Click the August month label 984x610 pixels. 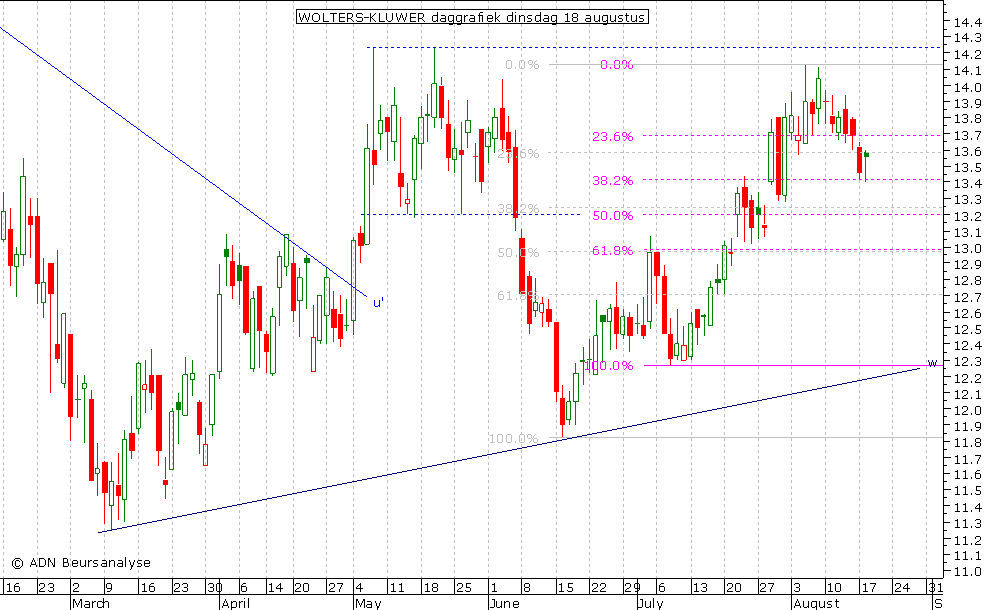(x=816, y=603)
